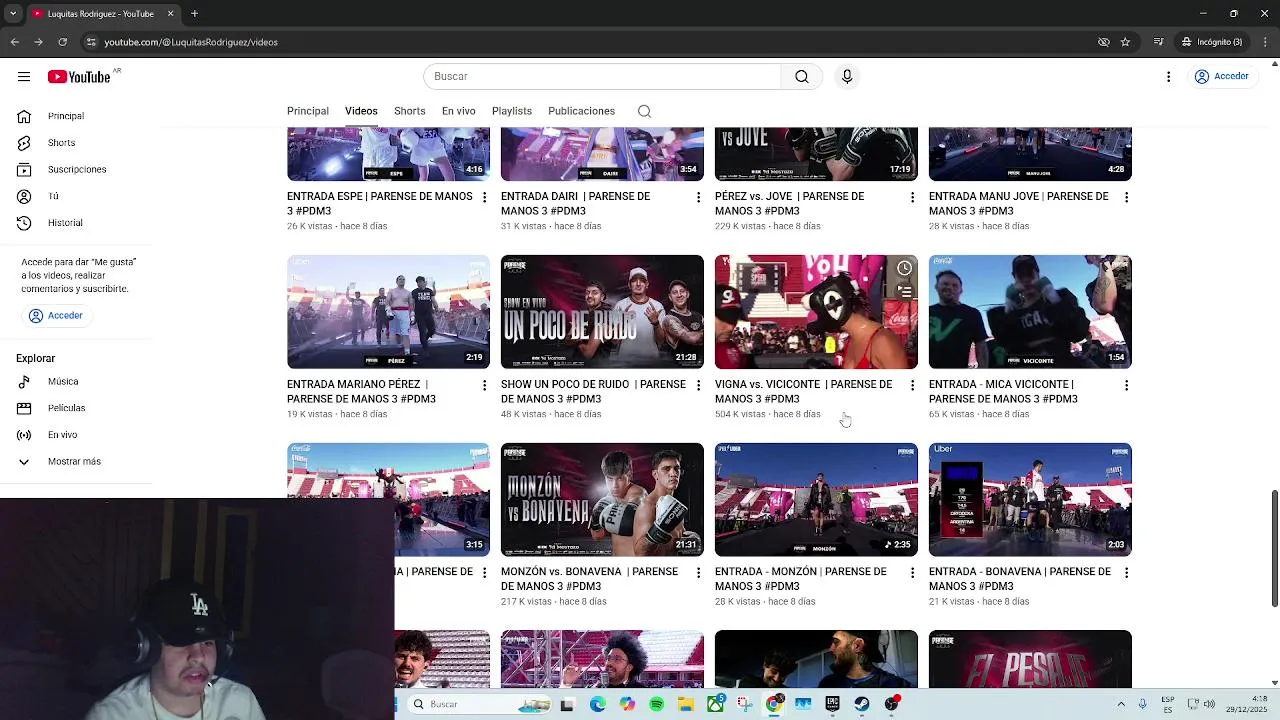1280x720 pixels.
Task: Open En vivo under Explorar
Action: point(62,435)
